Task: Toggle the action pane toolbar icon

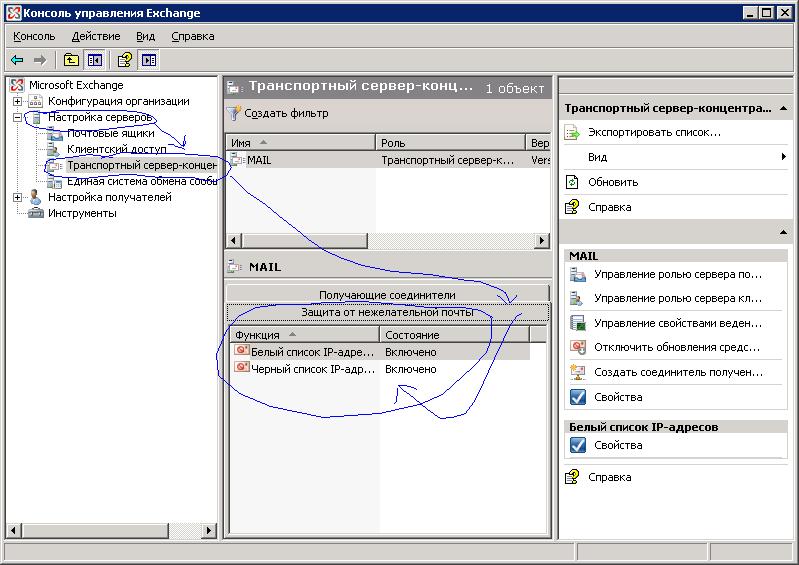Action: pos(149,60)
